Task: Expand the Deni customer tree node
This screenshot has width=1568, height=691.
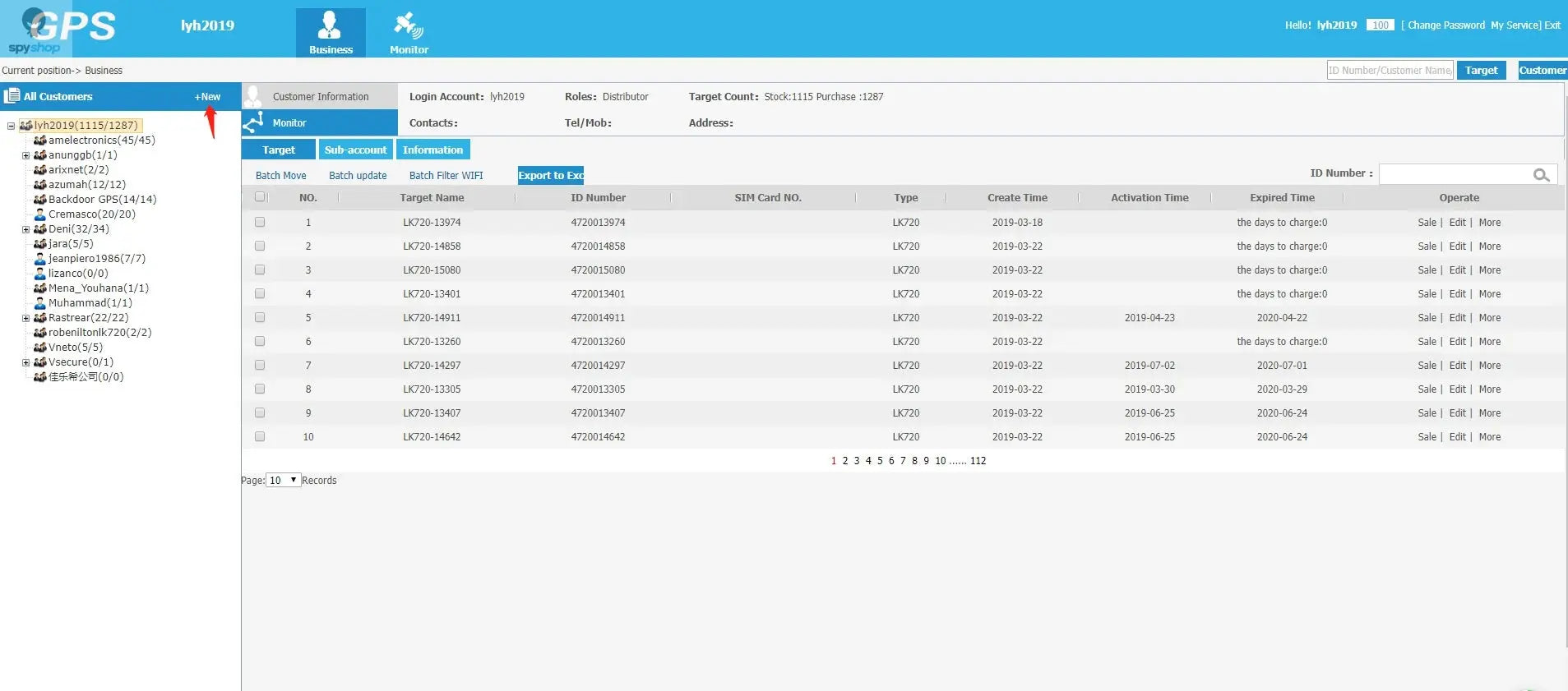Action: click(x=25, y=230)
